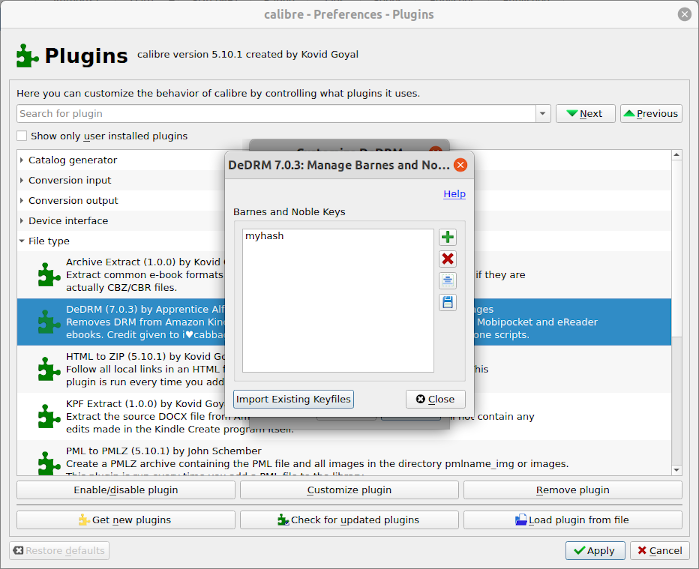Select HTML to ZIP plugin icon
699x569 pixels.
tap(49, 369)
